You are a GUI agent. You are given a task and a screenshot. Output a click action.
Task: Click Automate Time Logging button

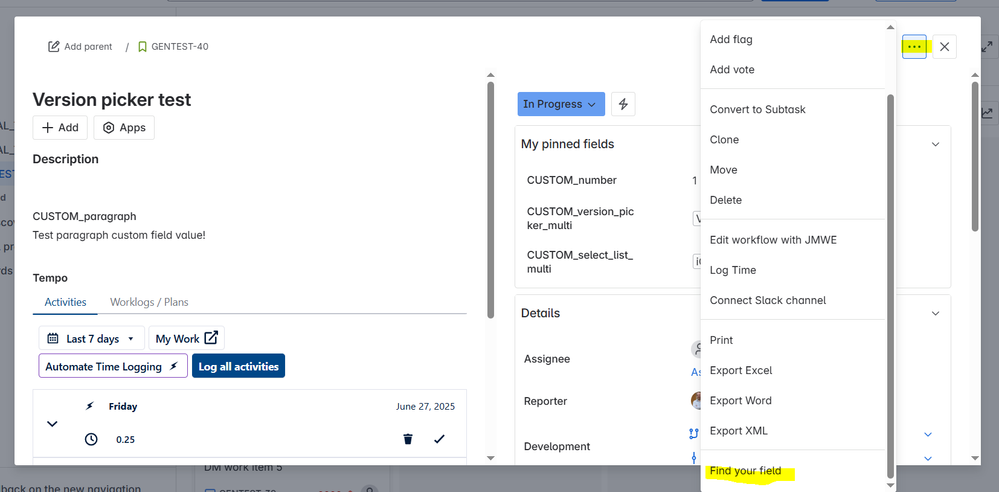coord(113,366)
